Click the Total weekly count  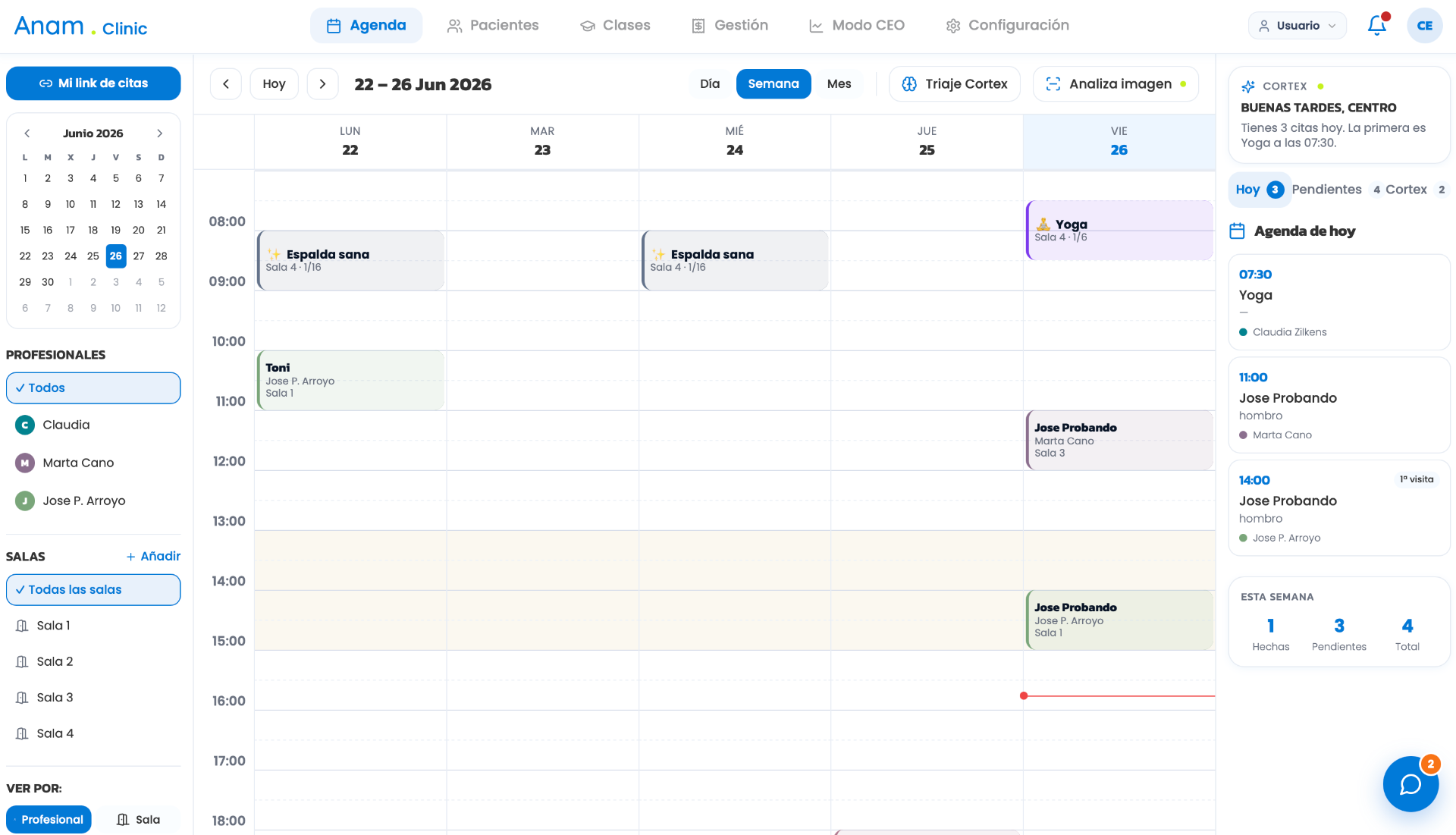[x=1407, y=635]
